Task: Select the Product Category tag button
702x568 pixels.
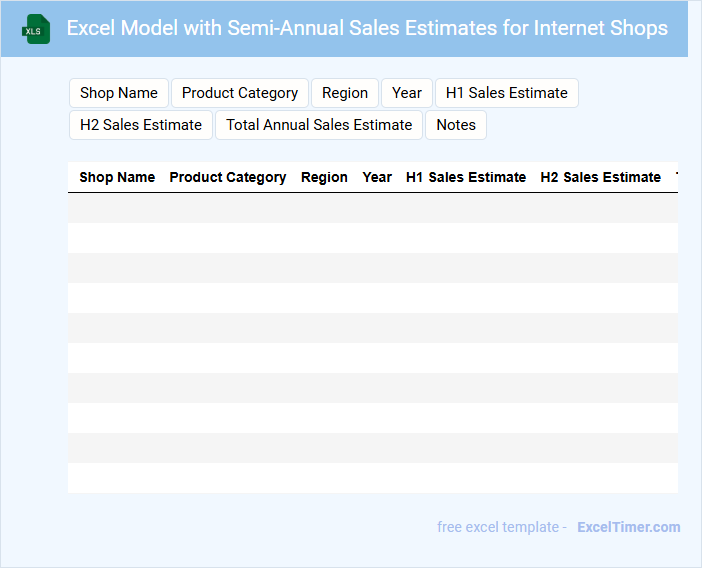Action: [240, 93]
